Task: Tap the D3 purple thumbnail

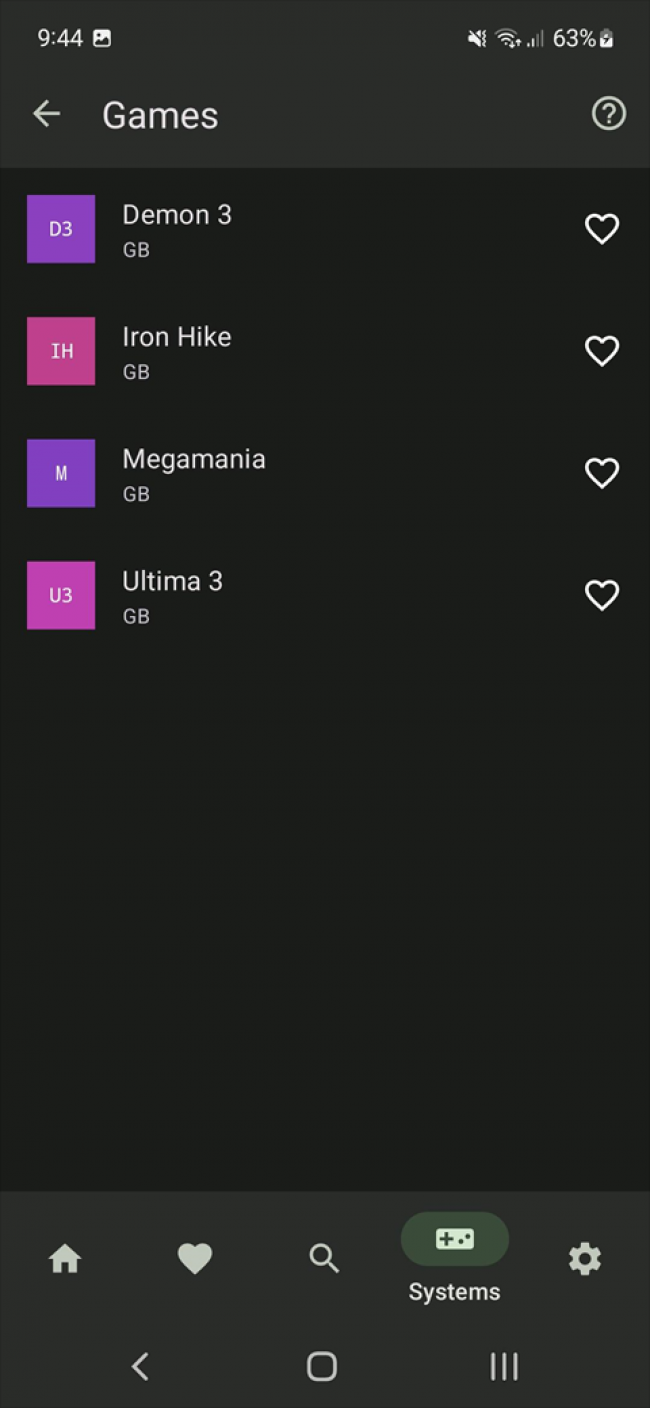Action: coord(61,229)
